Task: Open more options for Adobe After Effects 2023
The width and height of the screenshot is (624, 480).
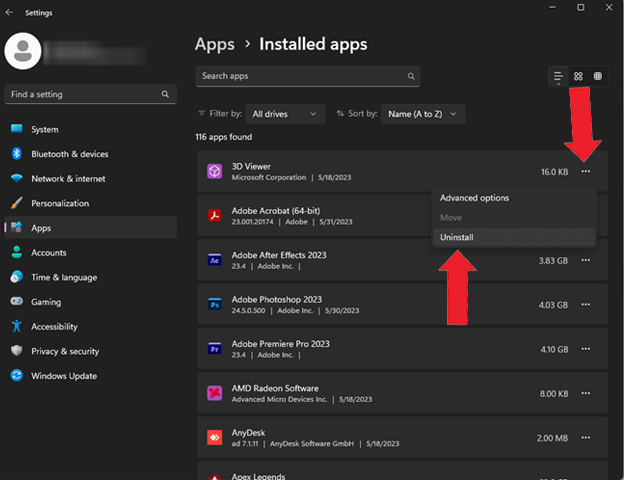Action: tap(585, 260)
